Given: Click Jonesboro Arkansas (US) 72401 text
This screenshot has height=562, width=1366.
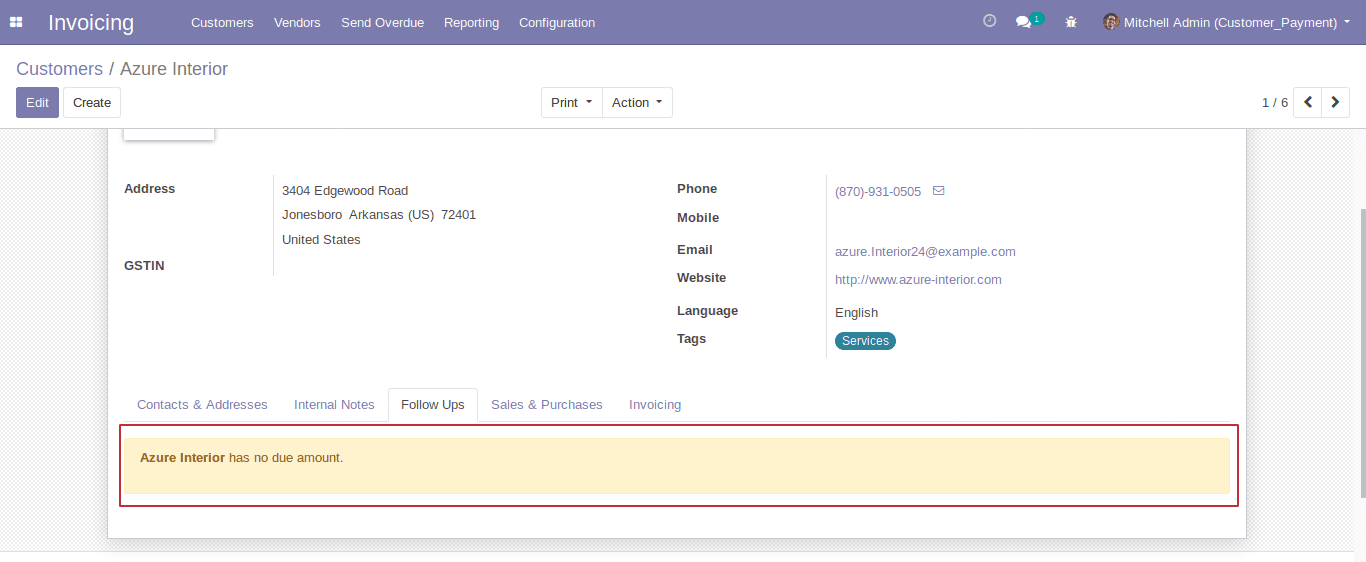Looking at the screenshot, I should click(379, 215).
